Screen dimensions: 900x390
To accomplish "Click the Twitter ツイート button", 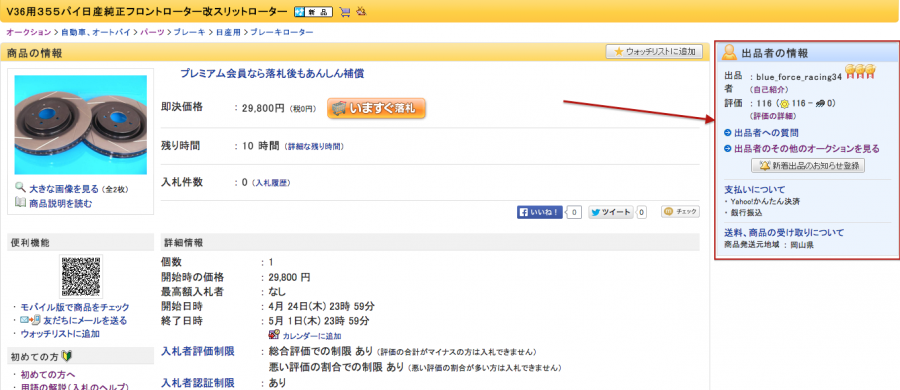I will click(611, 212).
